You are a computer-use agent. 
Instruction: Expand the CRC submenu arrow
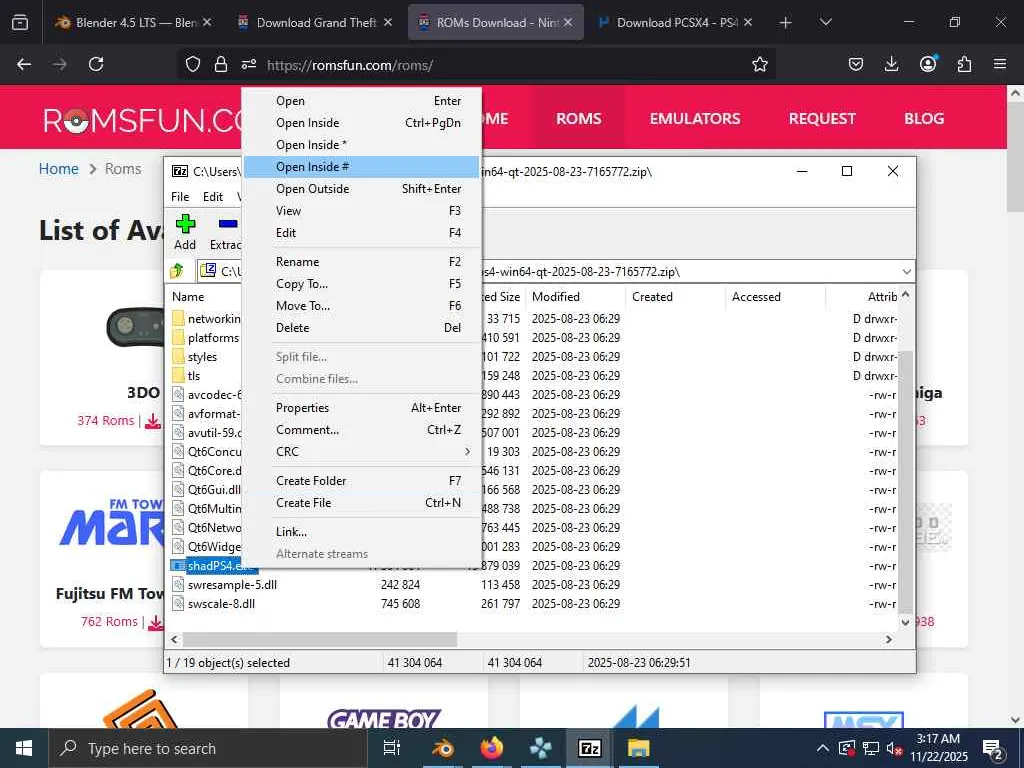tap(468, 451)
